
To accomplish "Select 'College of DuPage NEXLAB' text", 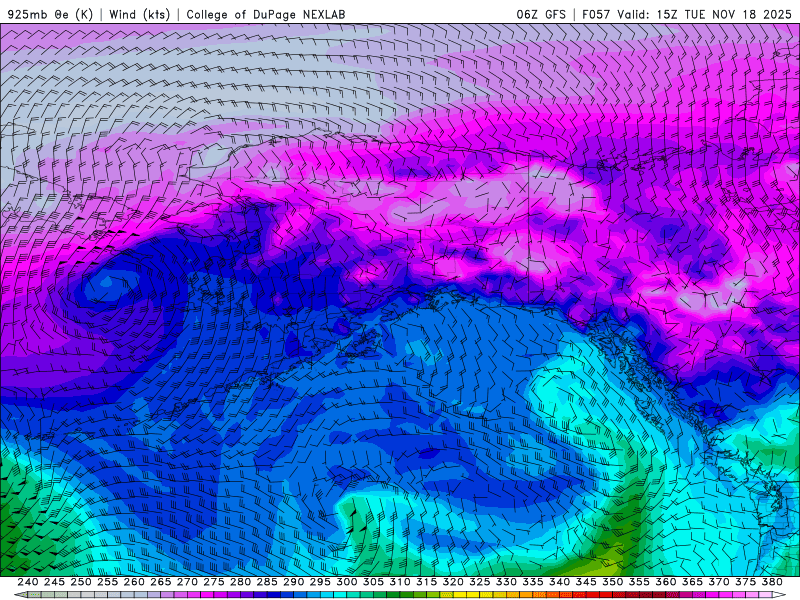I will 266,14.
